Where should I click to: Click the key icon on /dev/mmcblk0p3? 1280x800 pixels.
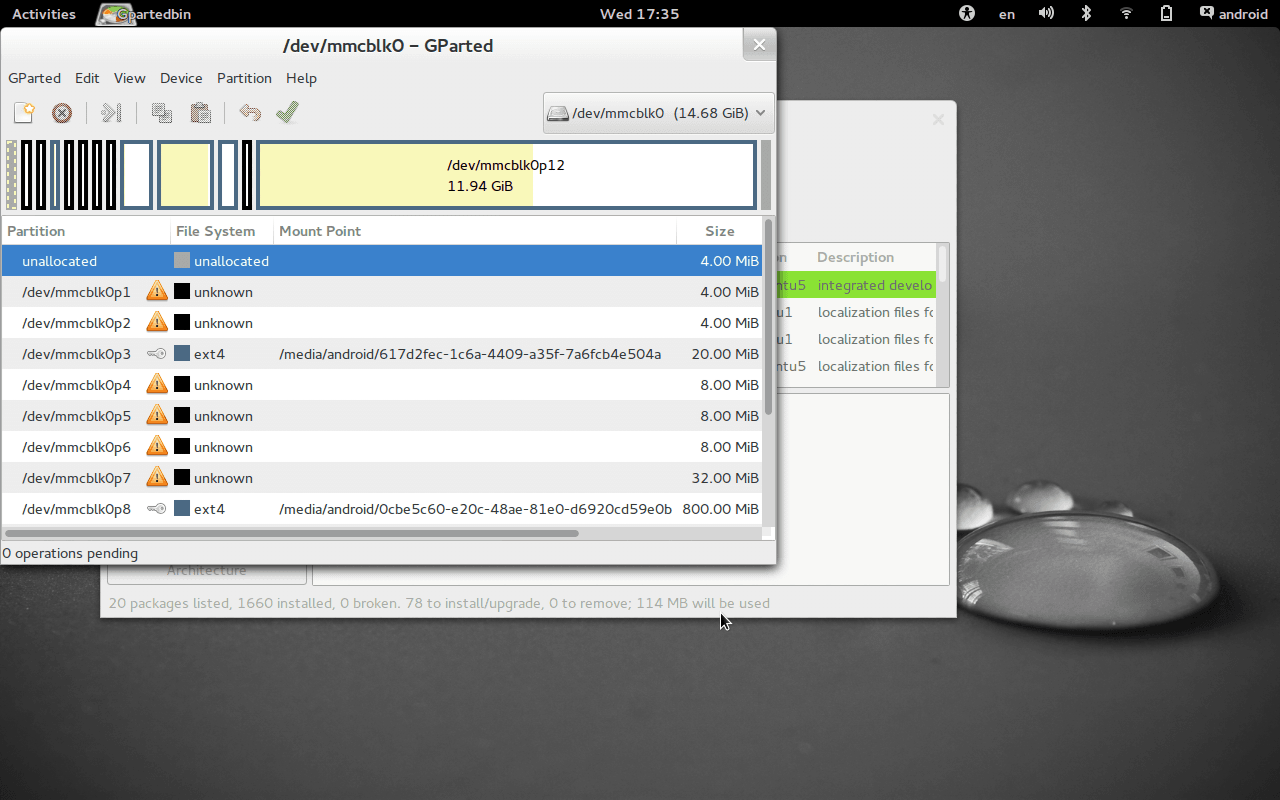click(x=157, y=354)
